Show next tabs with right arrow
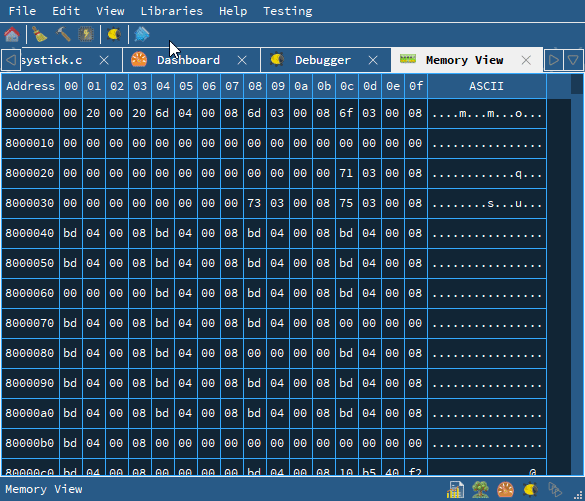 pos(554,60)
